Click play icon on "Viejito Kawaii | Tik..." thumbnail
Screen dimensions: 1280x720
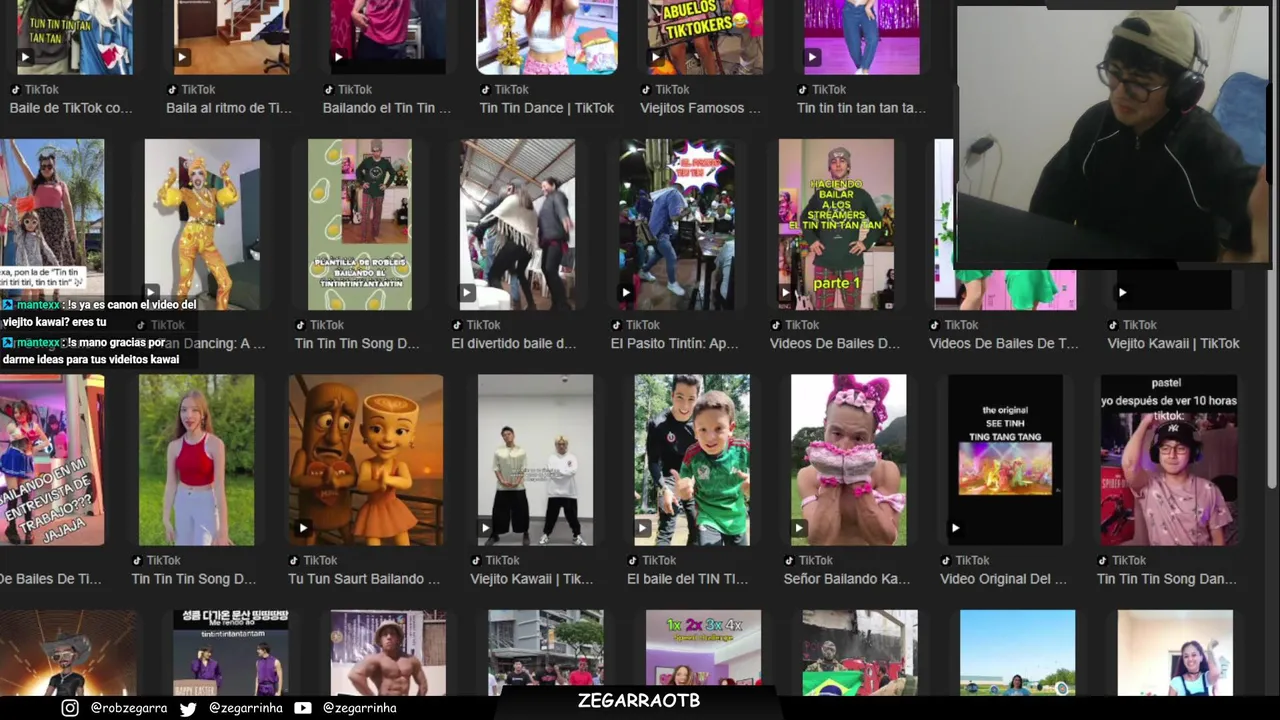(485, 528)
